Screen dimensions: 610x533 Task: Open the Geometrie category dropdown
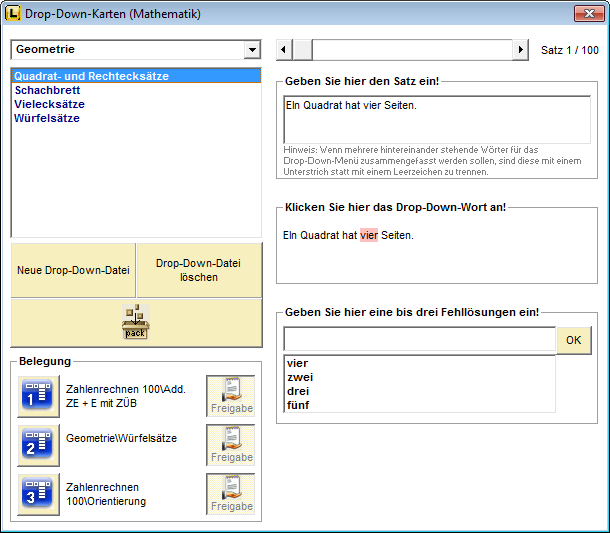click(x=251, y=50)
